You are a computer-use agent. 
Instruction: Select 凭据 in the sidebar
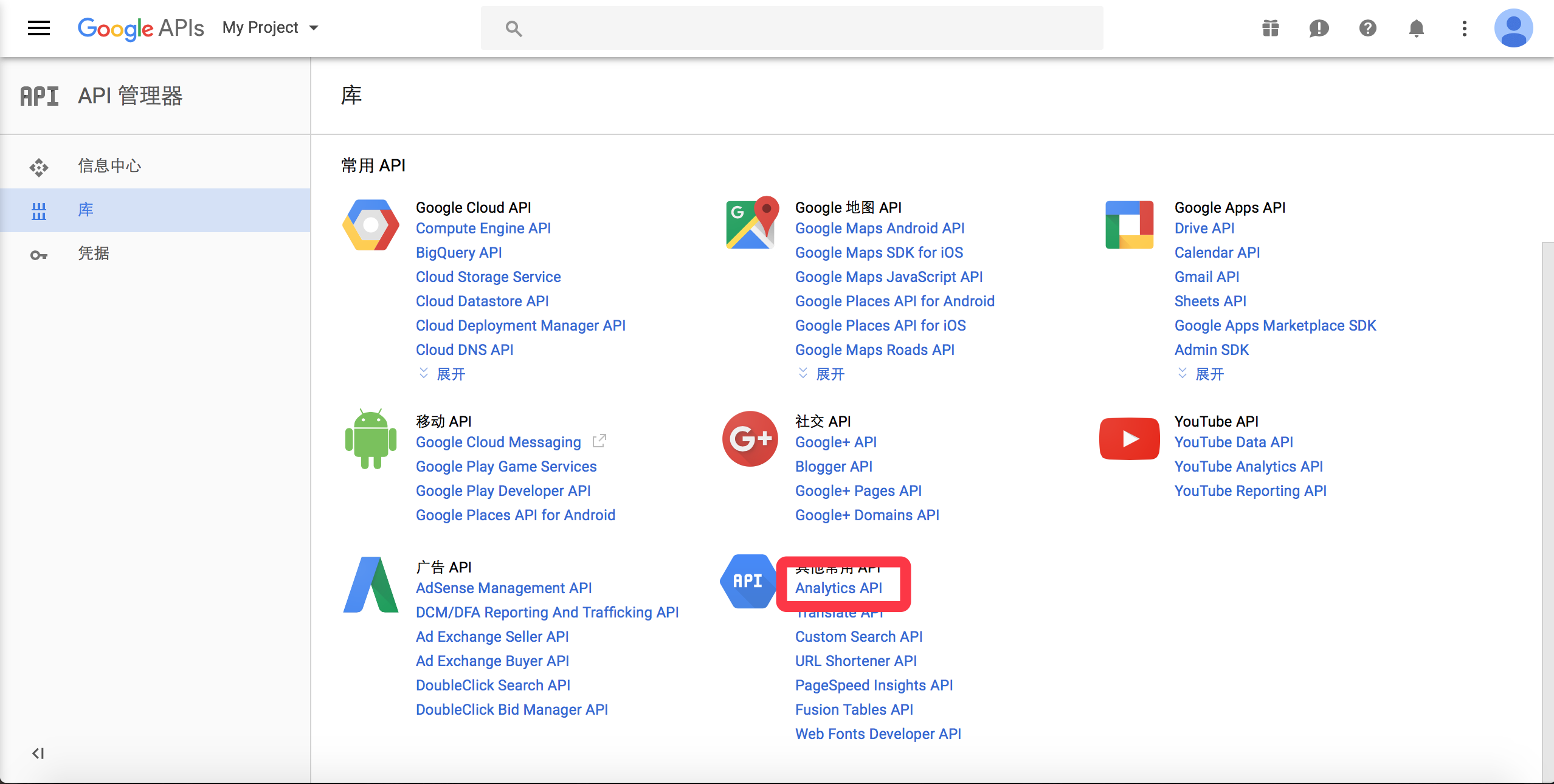[155, 253]
